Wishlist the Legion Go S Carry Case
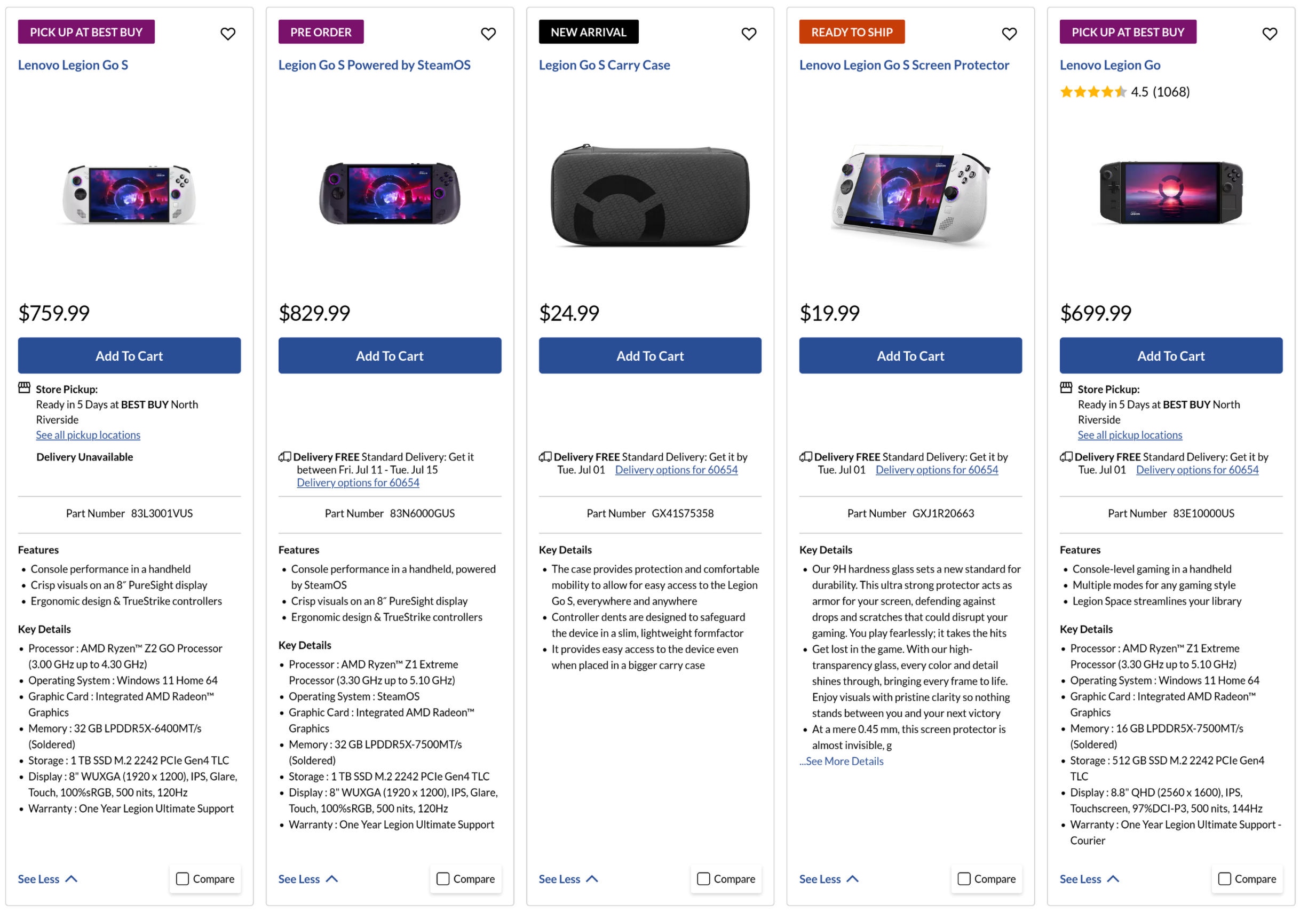Image resolution: width=1316 pixels, height=912 pixels. click(x=748, y=34)
